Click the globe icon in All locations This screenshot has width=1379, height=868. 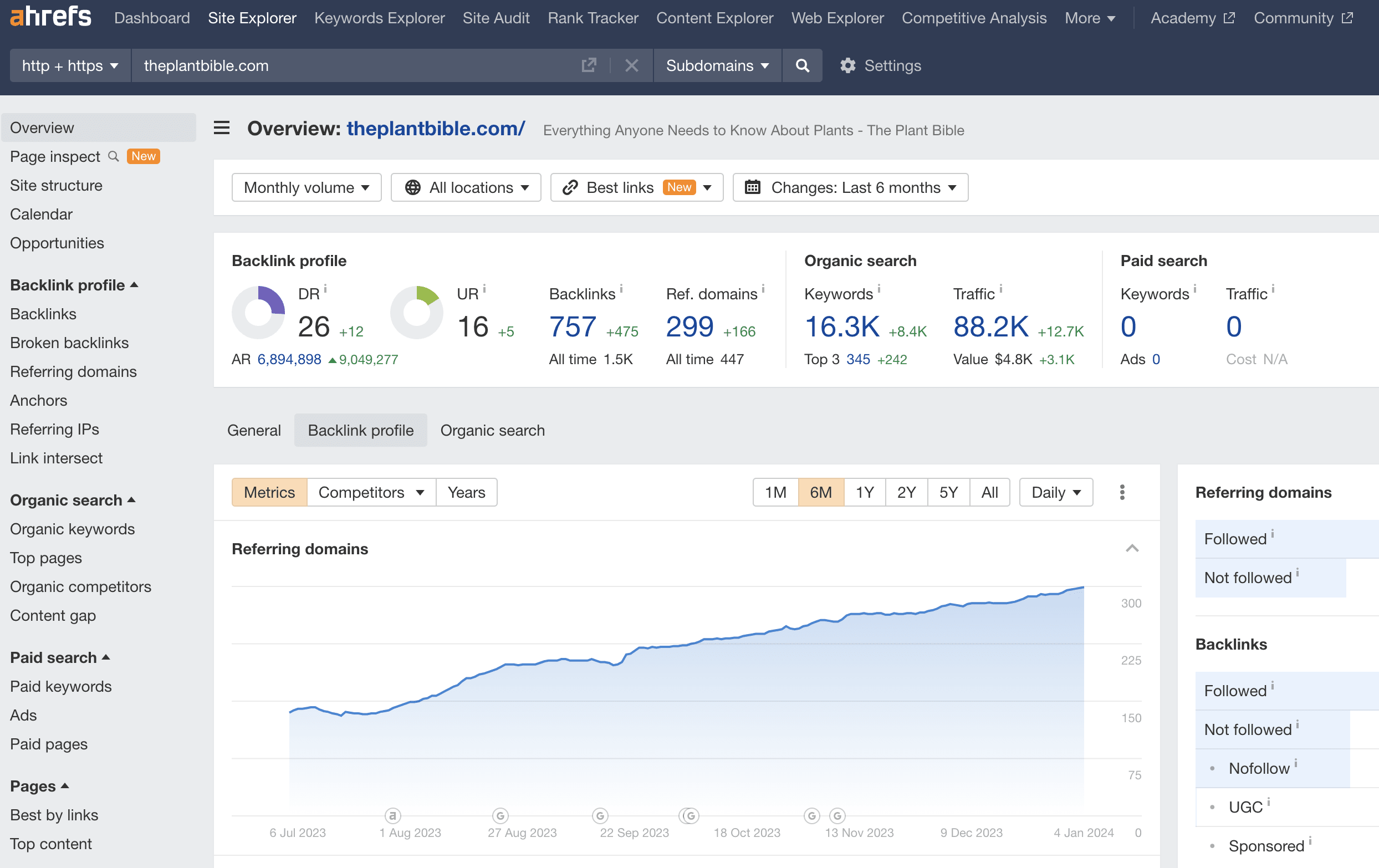[x=412, y=187]
